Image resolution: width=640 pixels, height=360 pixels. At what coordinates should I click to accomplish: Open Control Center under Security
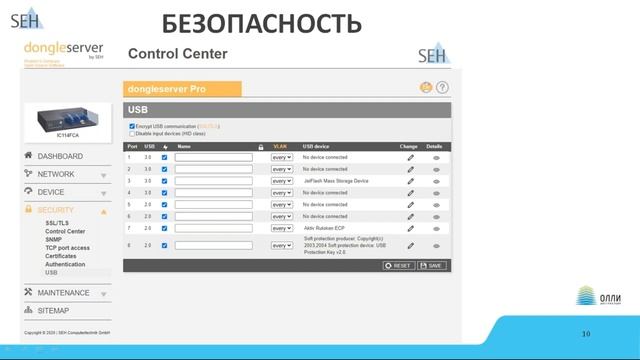tap(65, 231)
